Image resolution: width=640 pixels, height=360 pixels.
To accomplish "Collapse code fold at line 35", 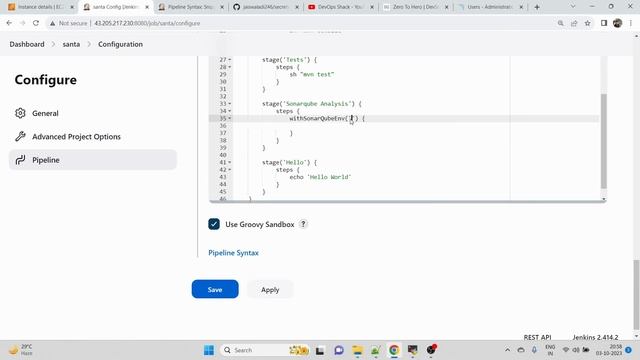I will click(x=230, y=118).
